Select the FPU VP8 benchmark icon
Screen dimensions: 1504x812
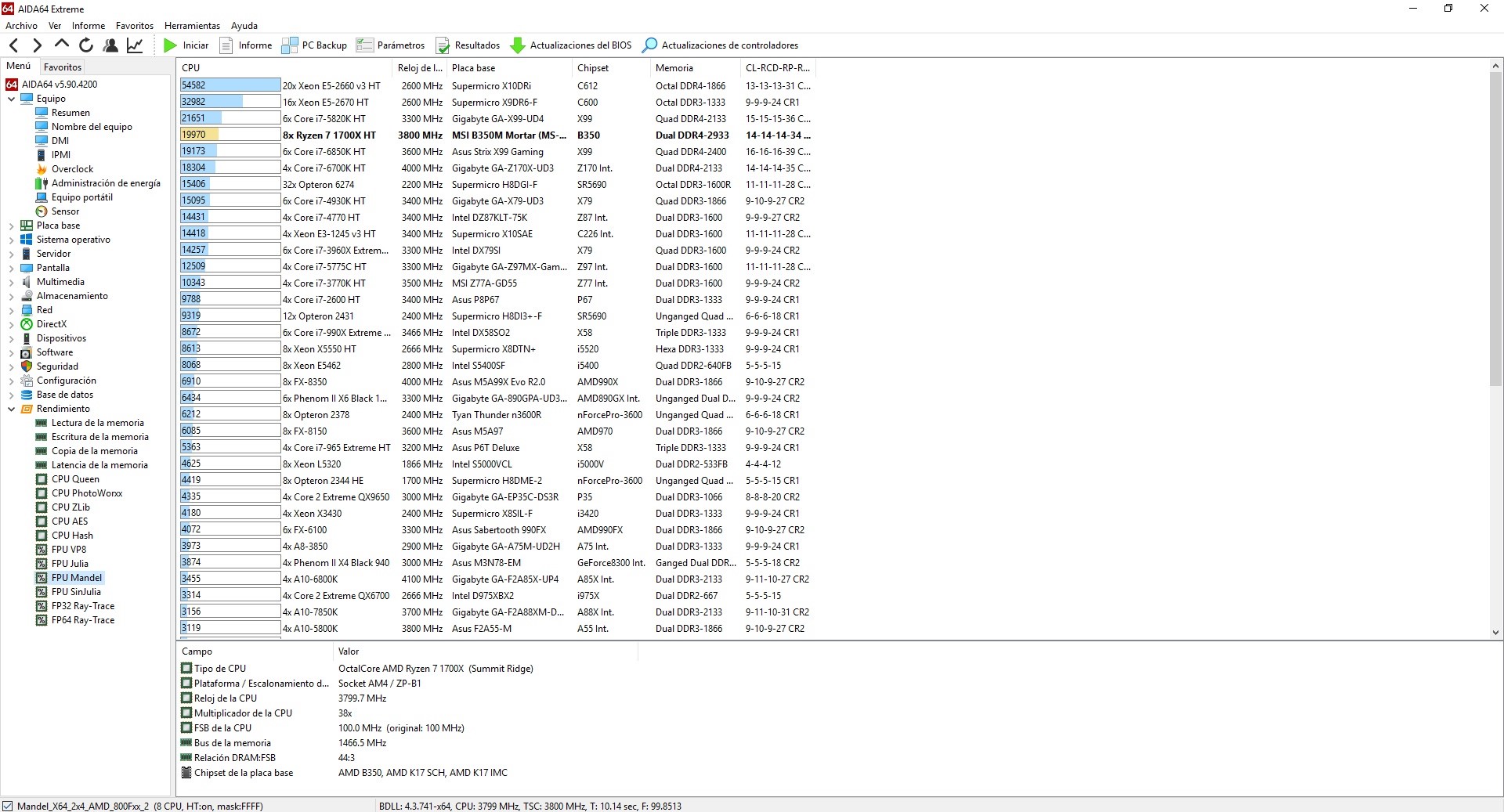(x=42, y=550)
